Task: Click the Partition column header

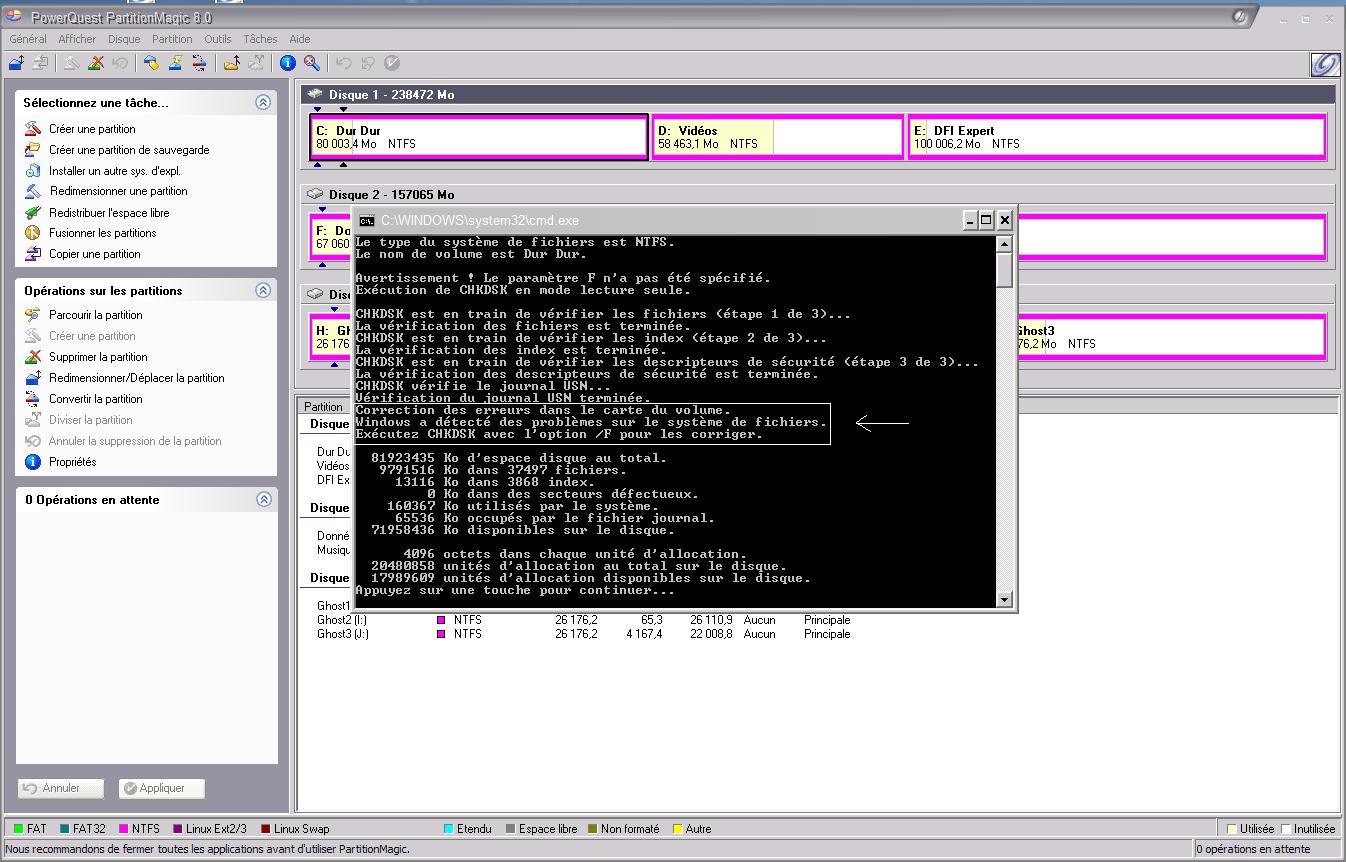Action: [325, 407]
